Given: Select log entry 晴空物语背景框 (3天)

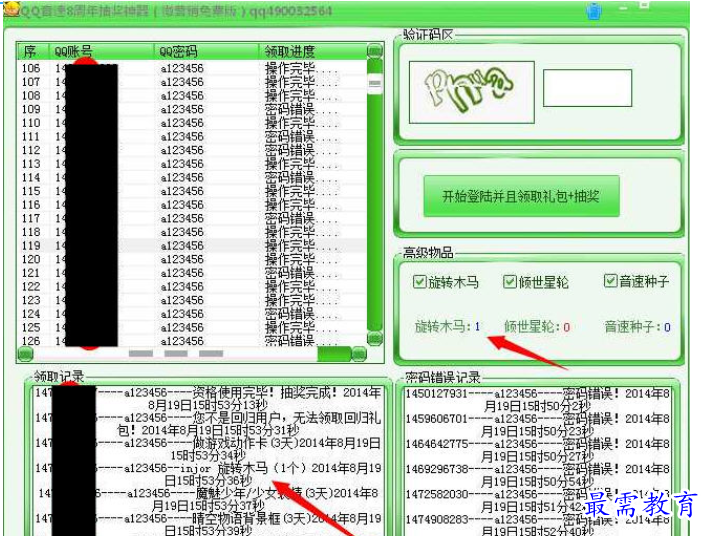Looking at the screenshot, I should (x=208, y=524).
